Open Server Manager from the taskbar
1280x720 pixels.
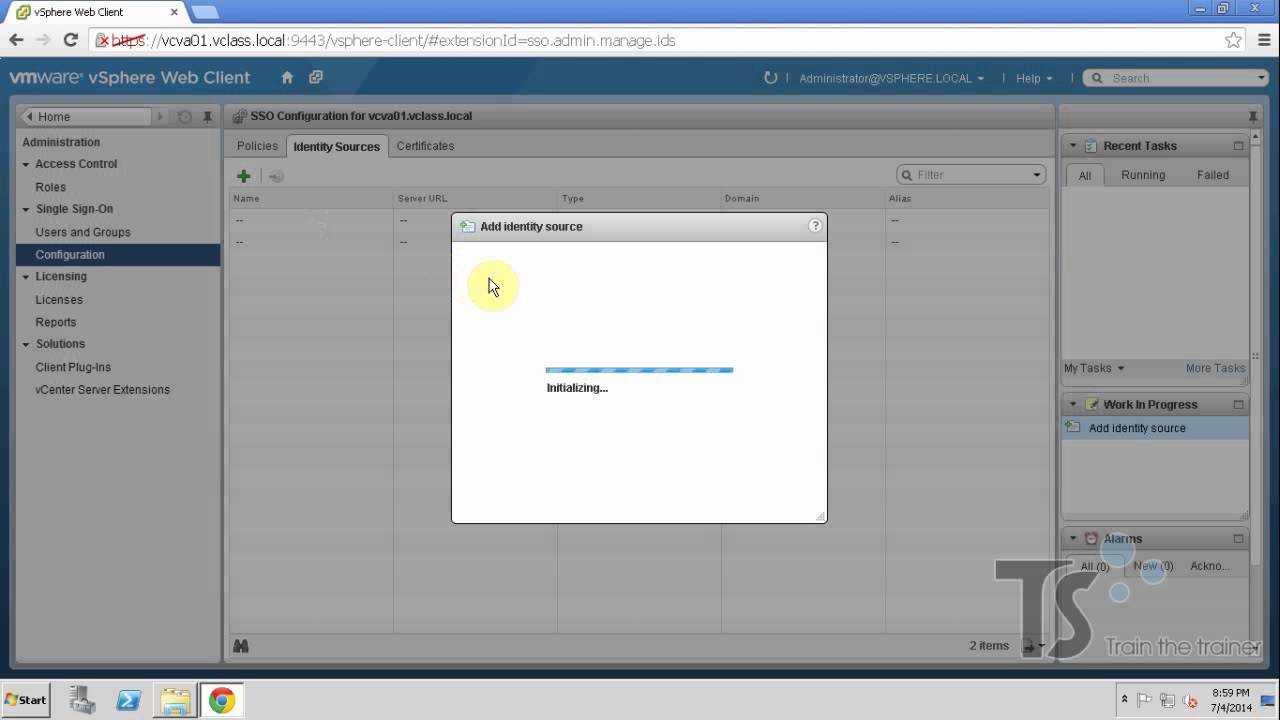coord(82,700)
